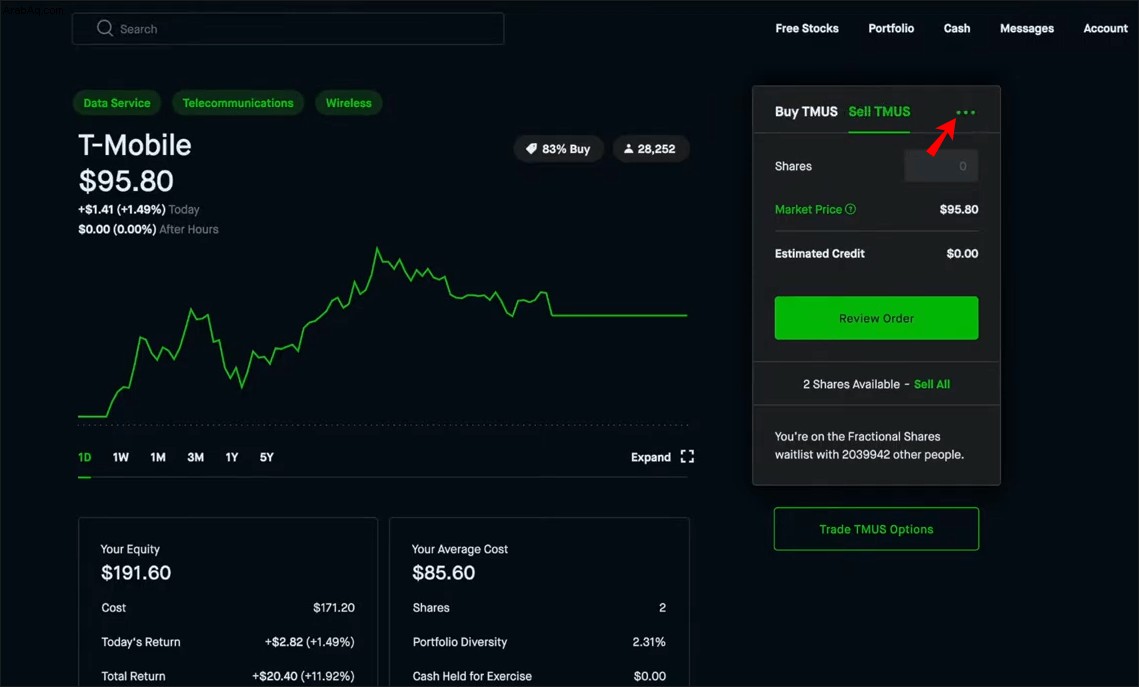The width and height of the screenshot is (1139, 687).
Task: Click the 83% Buy analyst rating tag
Action: (558, 149)
